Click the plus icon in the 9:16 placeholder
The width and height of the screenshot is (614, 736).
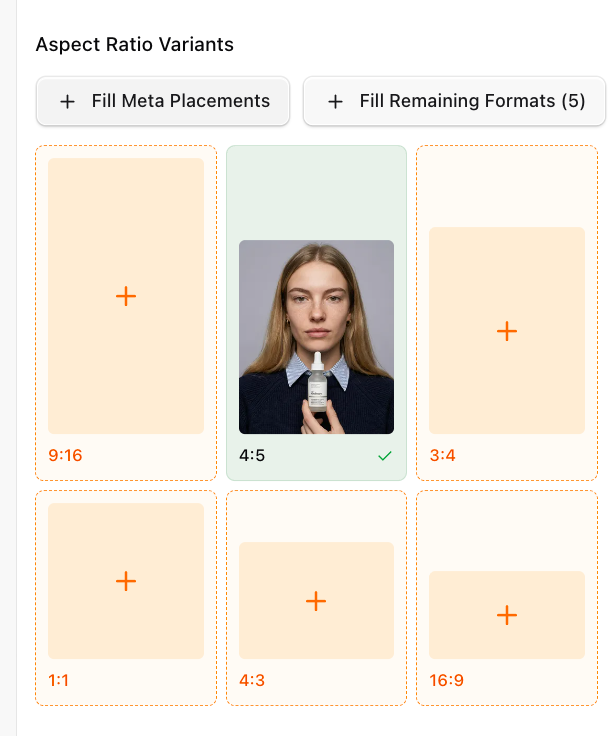pyautogui.click(x=126, y=296)
